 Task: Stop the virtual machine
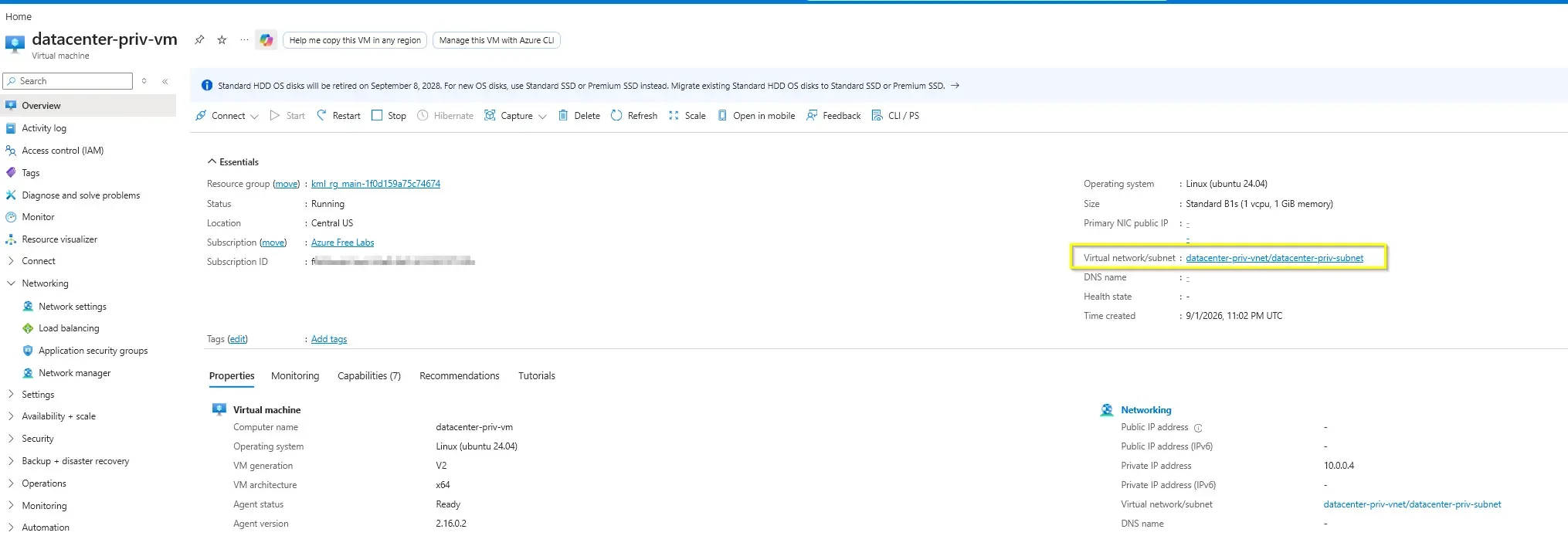[x=389, y=116]
